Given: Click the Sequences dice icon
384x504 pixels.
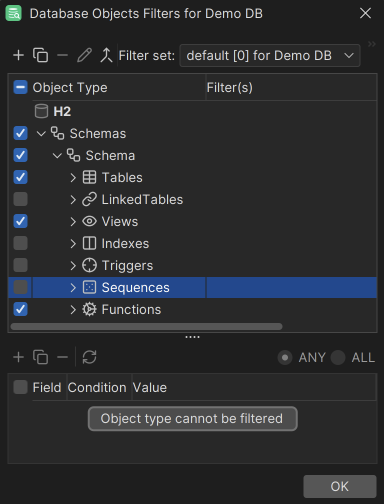Looking at the screenshot, I should (89, 287).
